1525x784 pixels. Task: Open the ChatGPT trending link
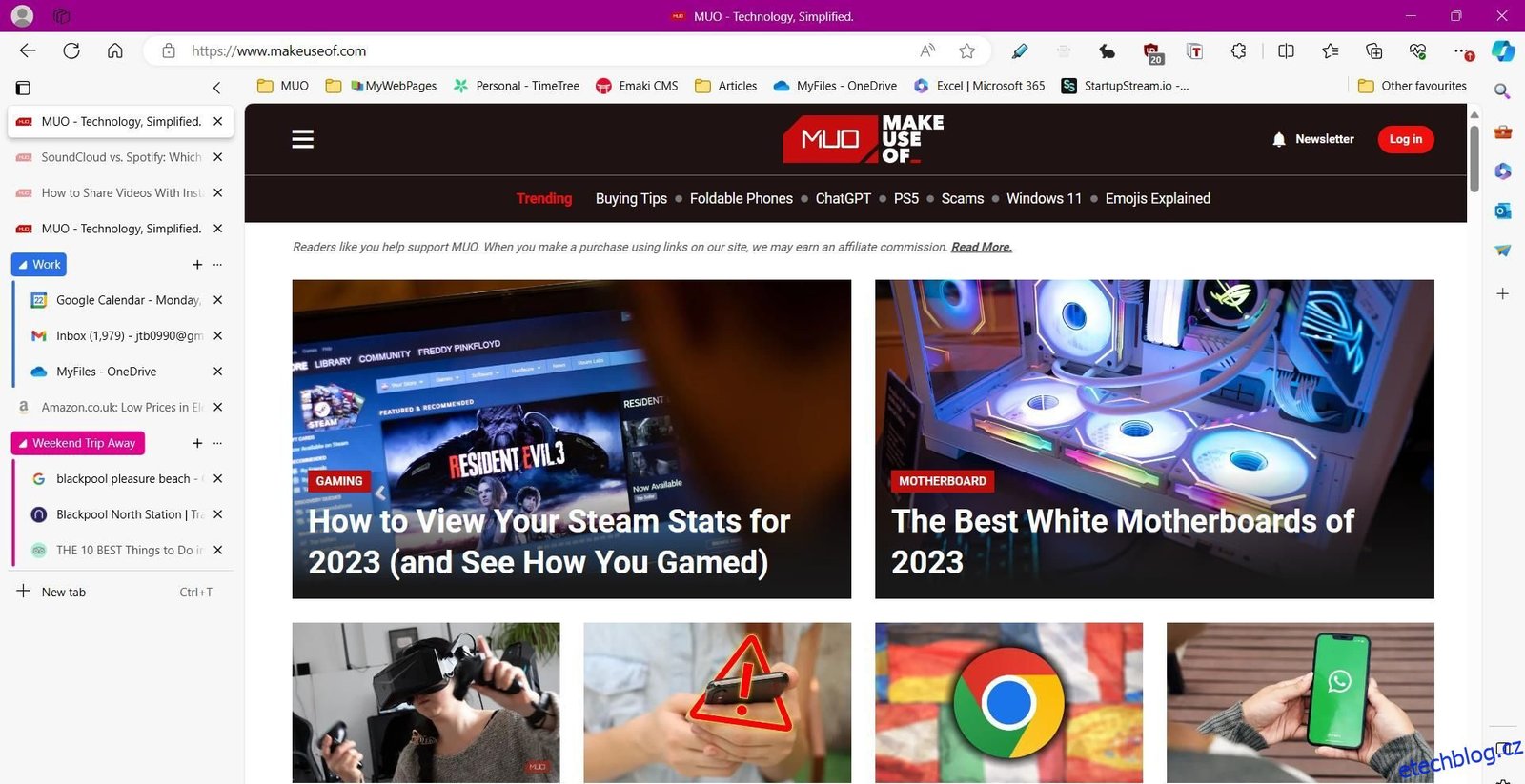[843, 198]
